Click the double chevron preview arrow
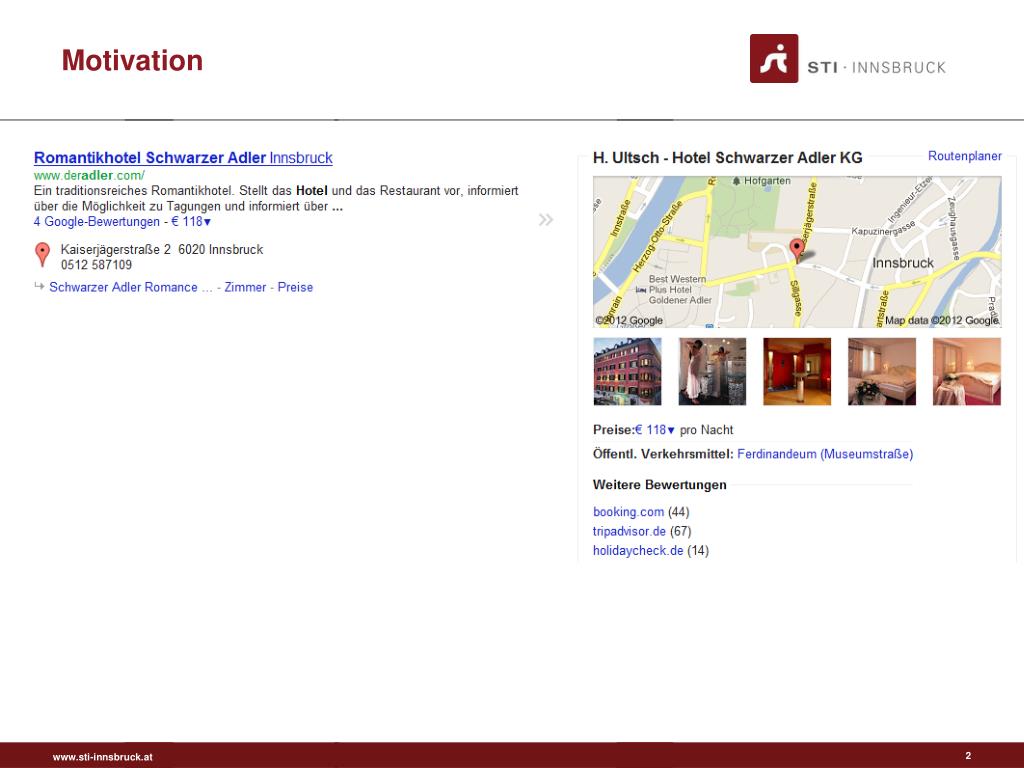Viewport: 1024px width, 768px height. coord(545,219)
